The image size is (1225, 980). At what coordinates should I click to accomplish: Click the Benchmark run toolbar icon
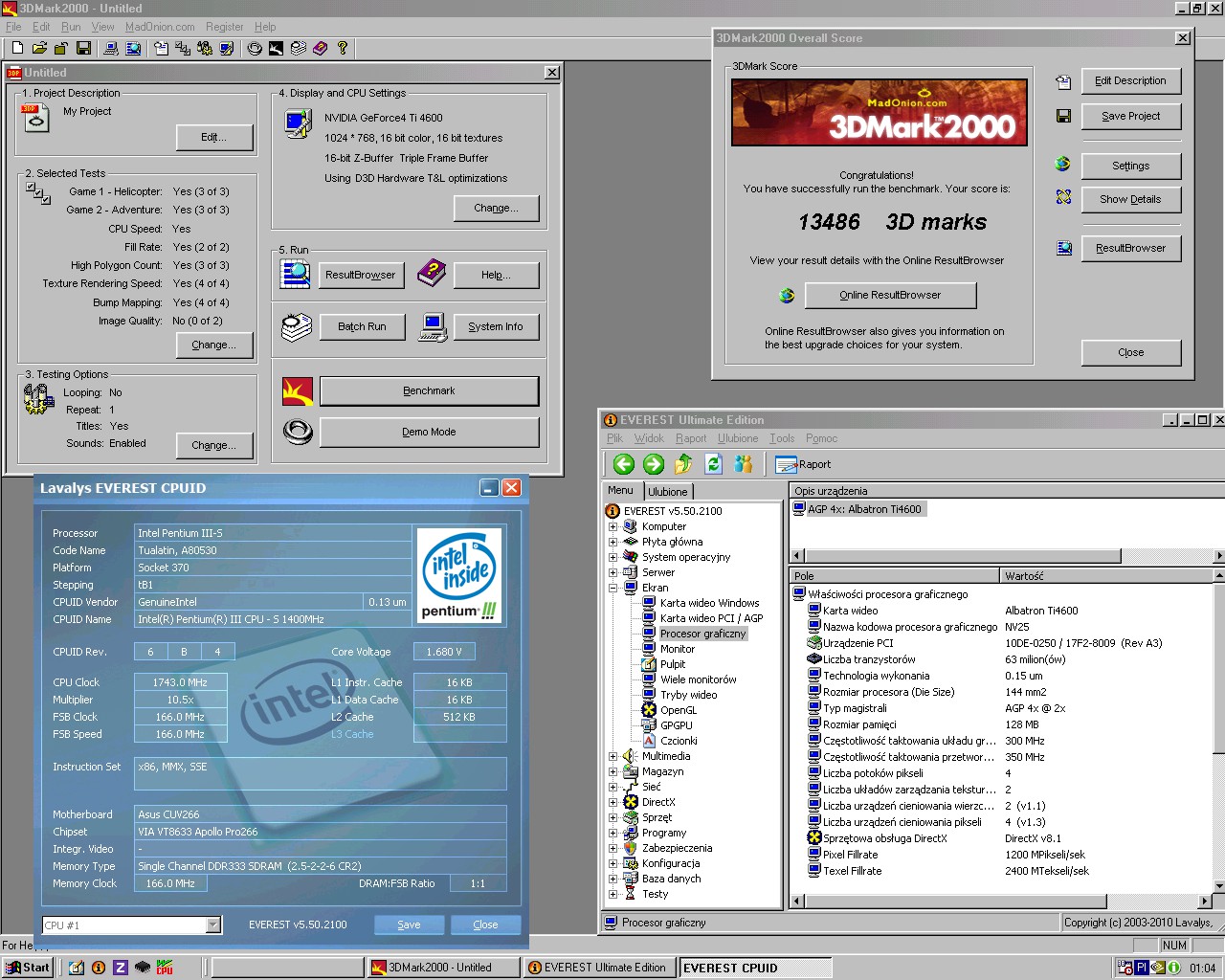pyautogui.click(x=276, y=48)
